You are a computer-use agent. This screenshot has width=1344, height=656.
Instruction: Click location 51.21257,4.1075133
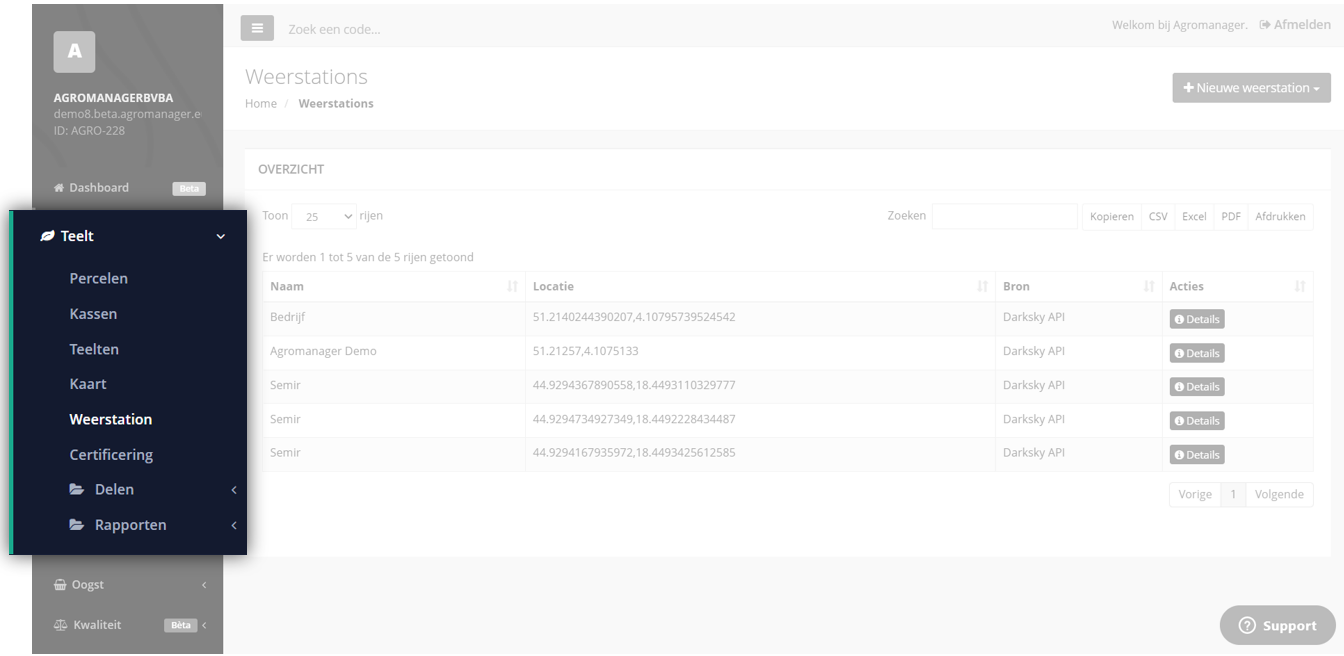pos(586,351)
